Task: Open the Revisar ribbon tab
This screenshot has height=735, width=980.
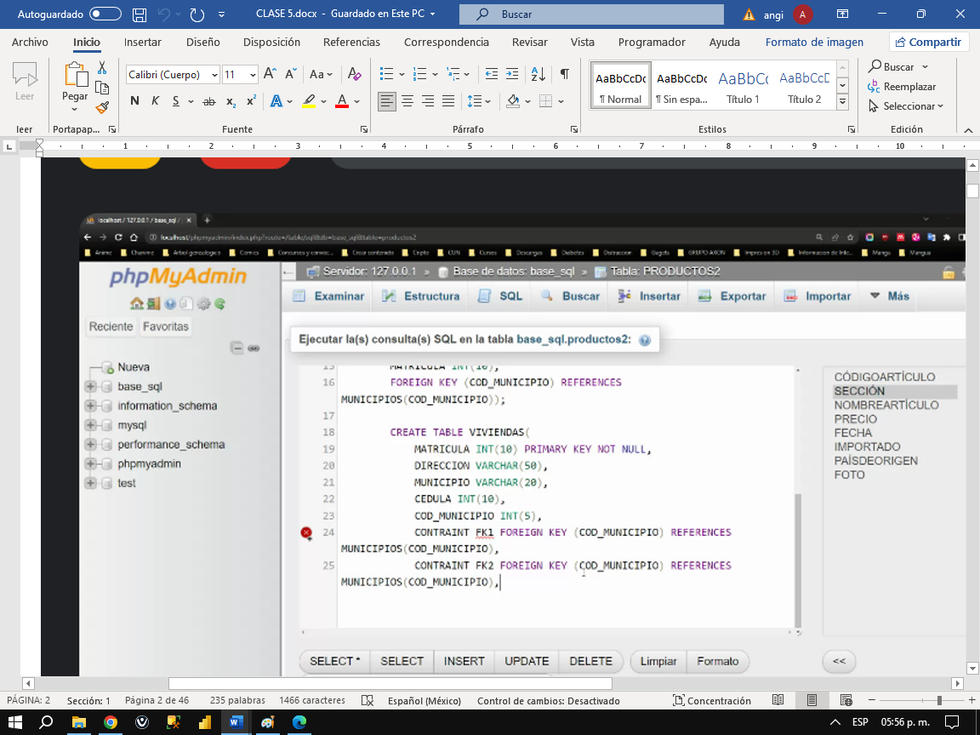Action: pos(529,42)
